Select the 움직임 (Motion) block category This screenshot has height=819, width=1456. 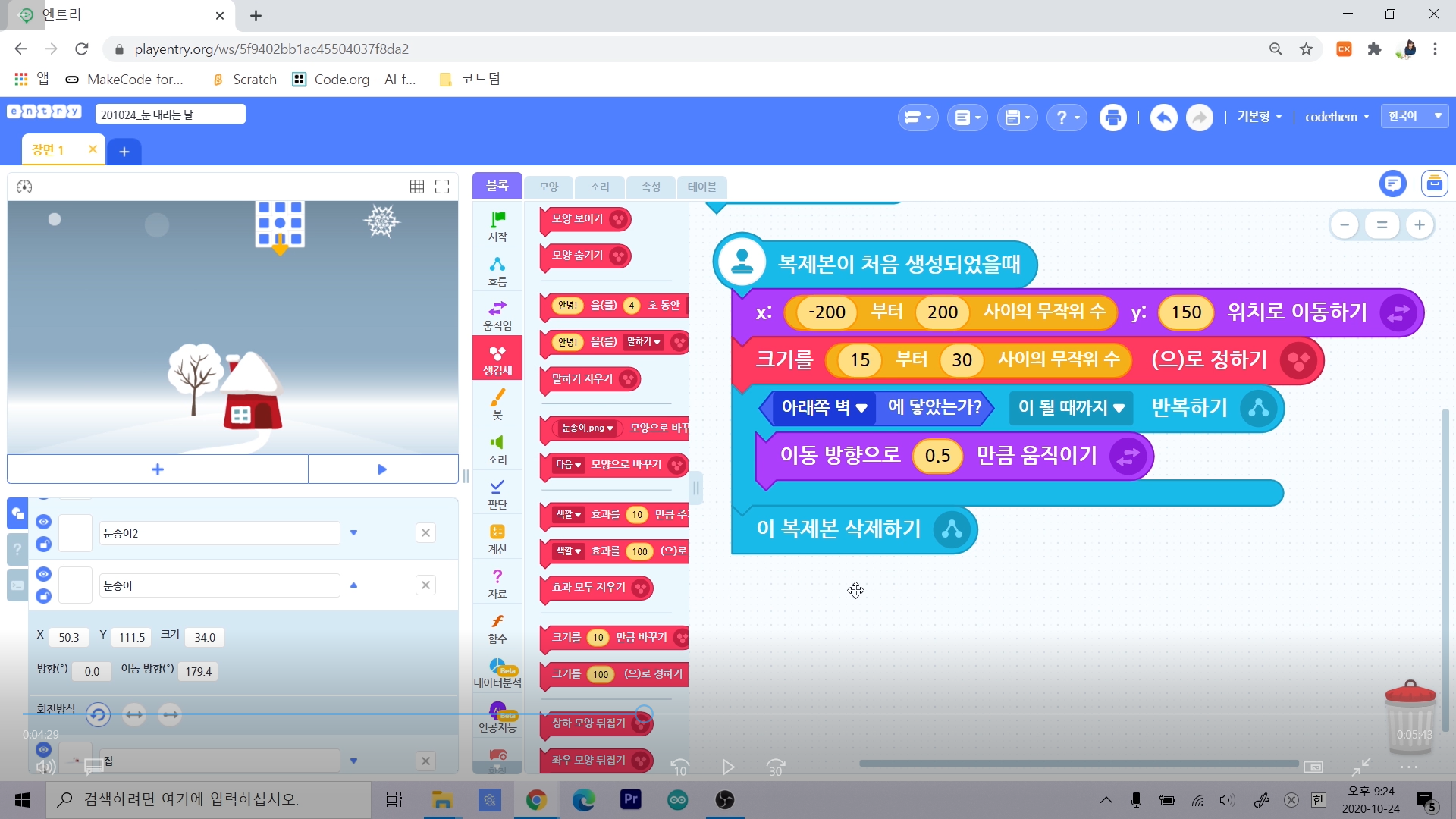point(497,315)
